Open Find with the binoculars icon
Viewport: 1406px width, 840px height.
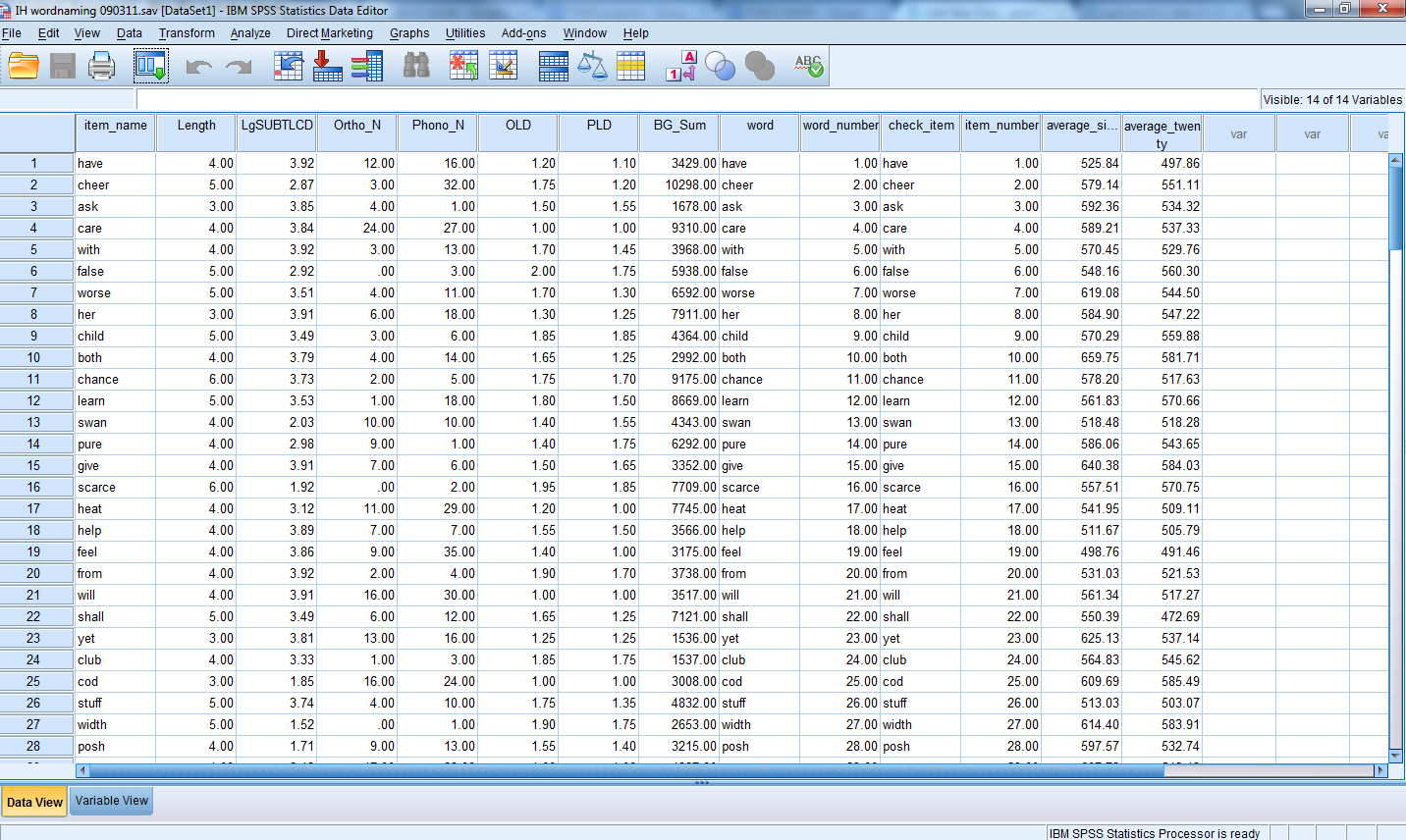coord(416,67)
